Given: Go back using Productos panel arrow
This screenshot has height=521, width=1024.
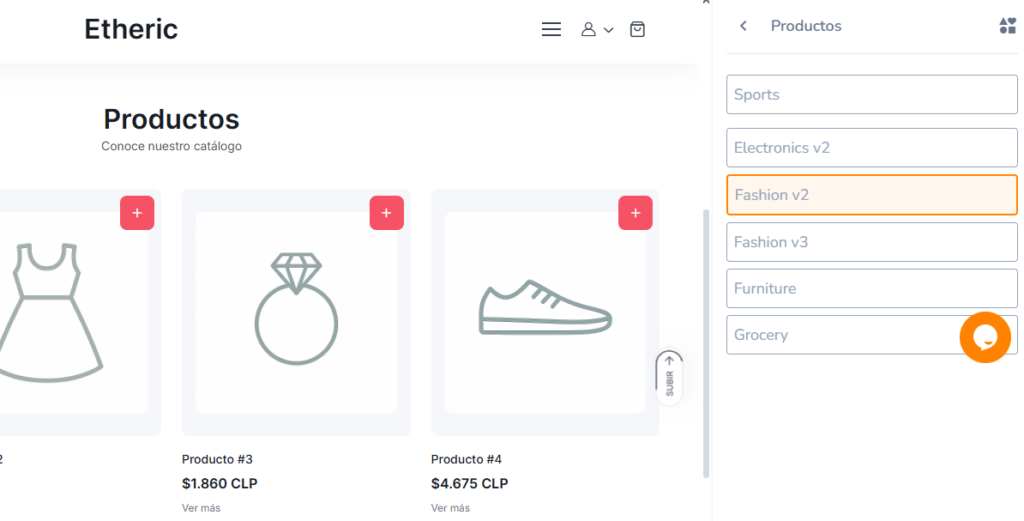Looking at the screenshot, I should [743, 26].
